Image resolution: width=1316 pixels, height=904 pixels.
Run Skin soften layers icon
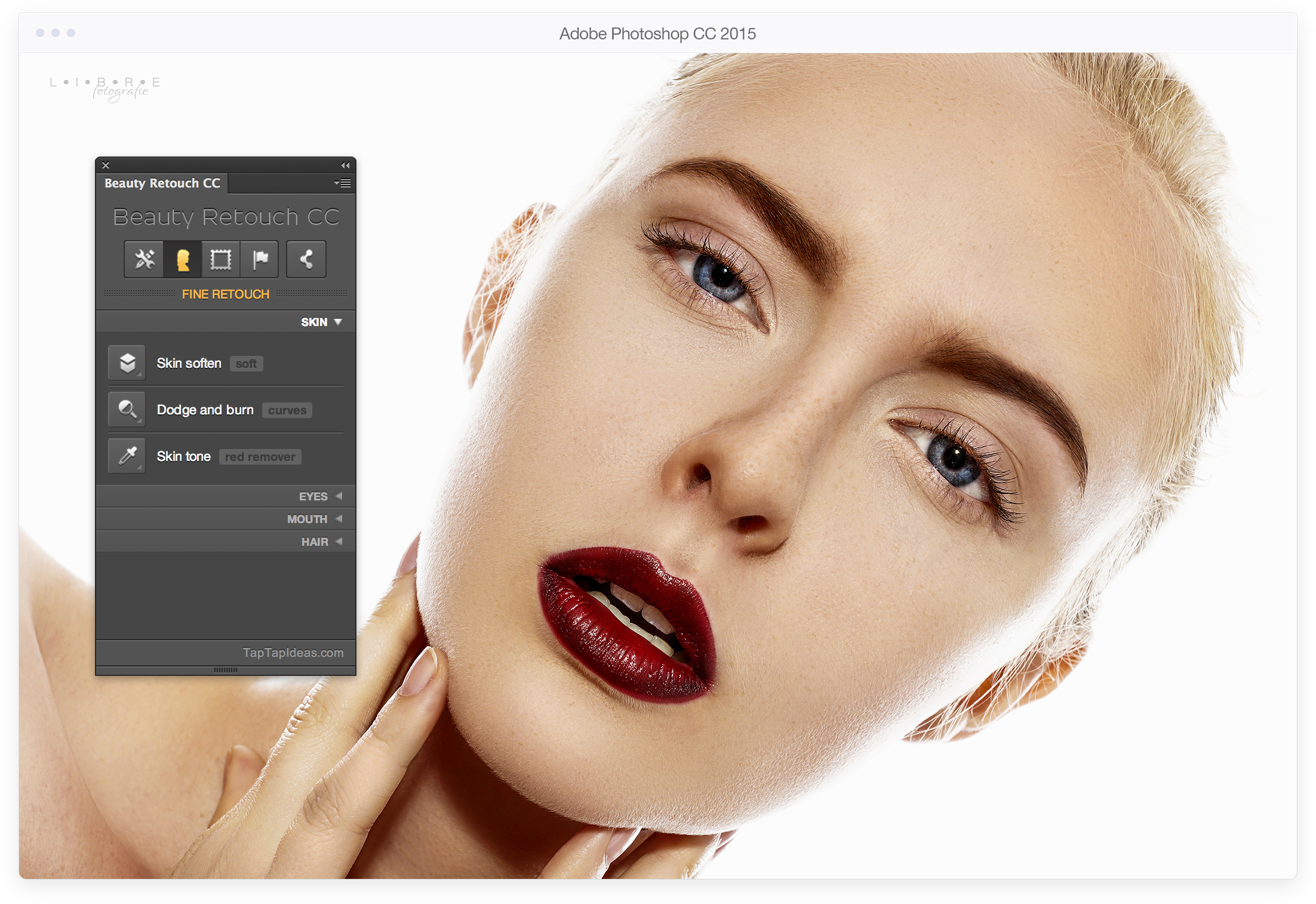pos(127,362)
